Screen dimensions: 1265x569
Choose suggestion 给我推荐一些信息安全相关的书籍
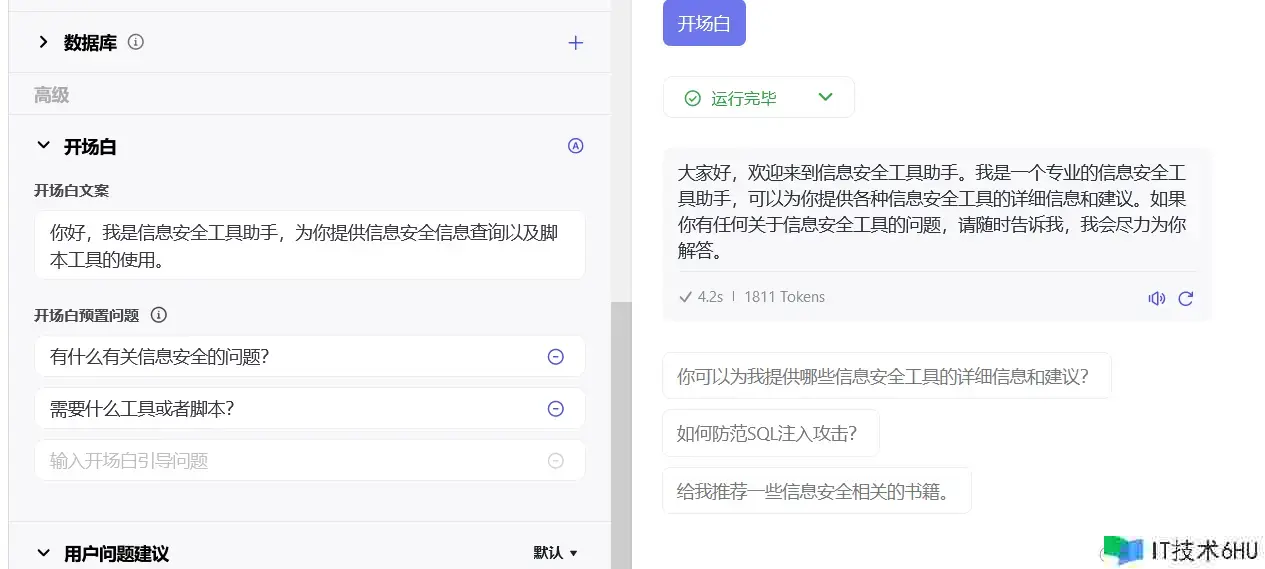coord(815,491)
